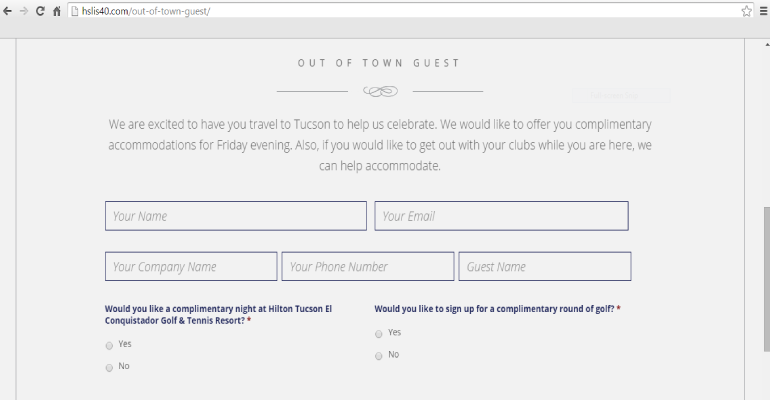
Task: Focus the Guest Name input
Action: point(544,267)
